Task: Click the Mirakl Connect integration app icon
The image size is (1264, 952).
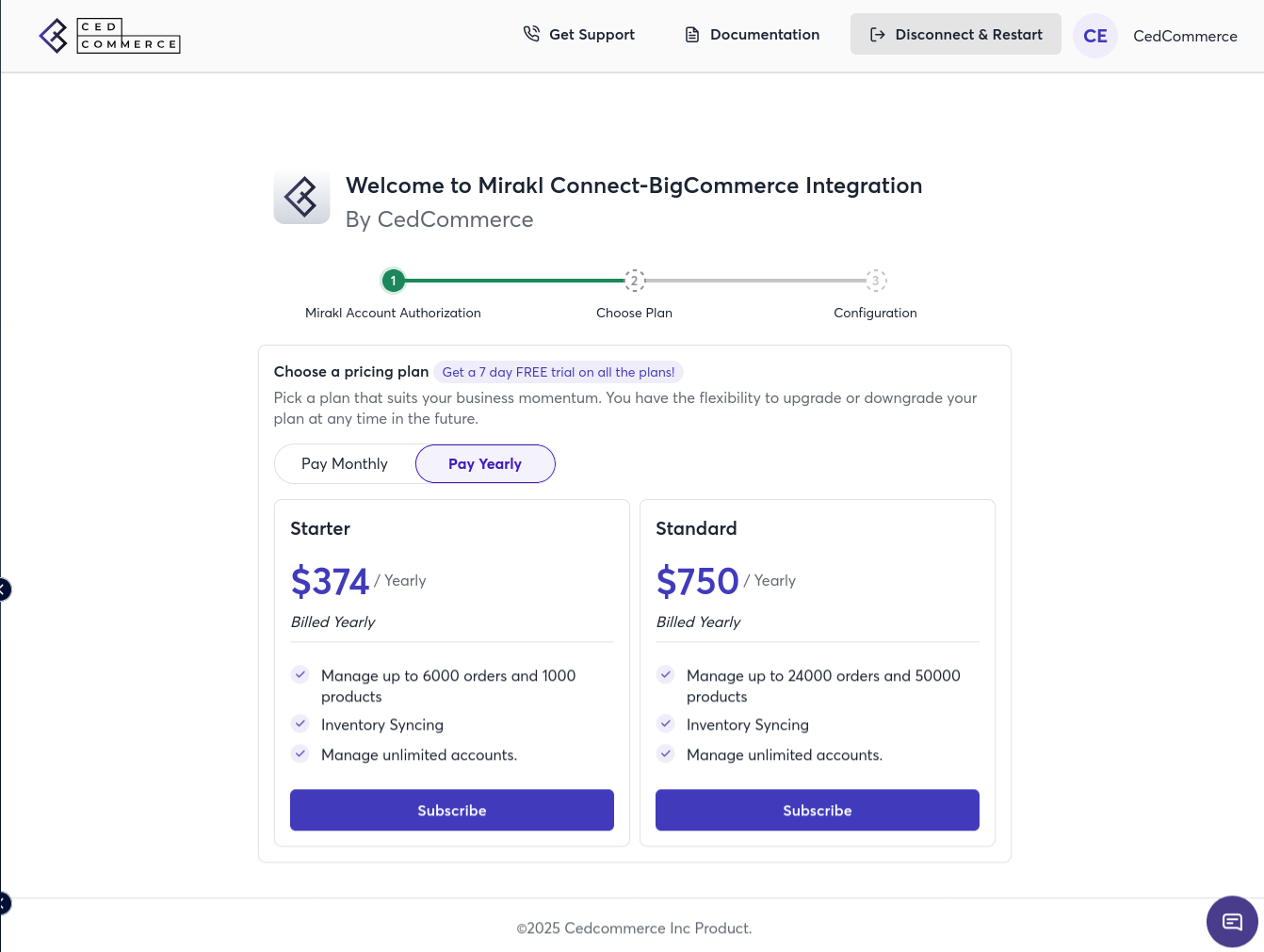Action: pyautogui.click(x=301, y=198)
